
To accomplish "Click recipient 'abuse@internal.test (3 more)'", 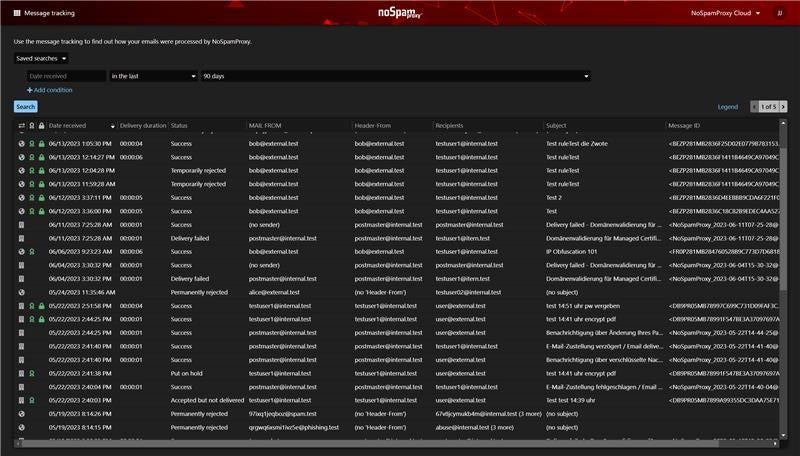I will pyautogui.click(x=474, y=427).
